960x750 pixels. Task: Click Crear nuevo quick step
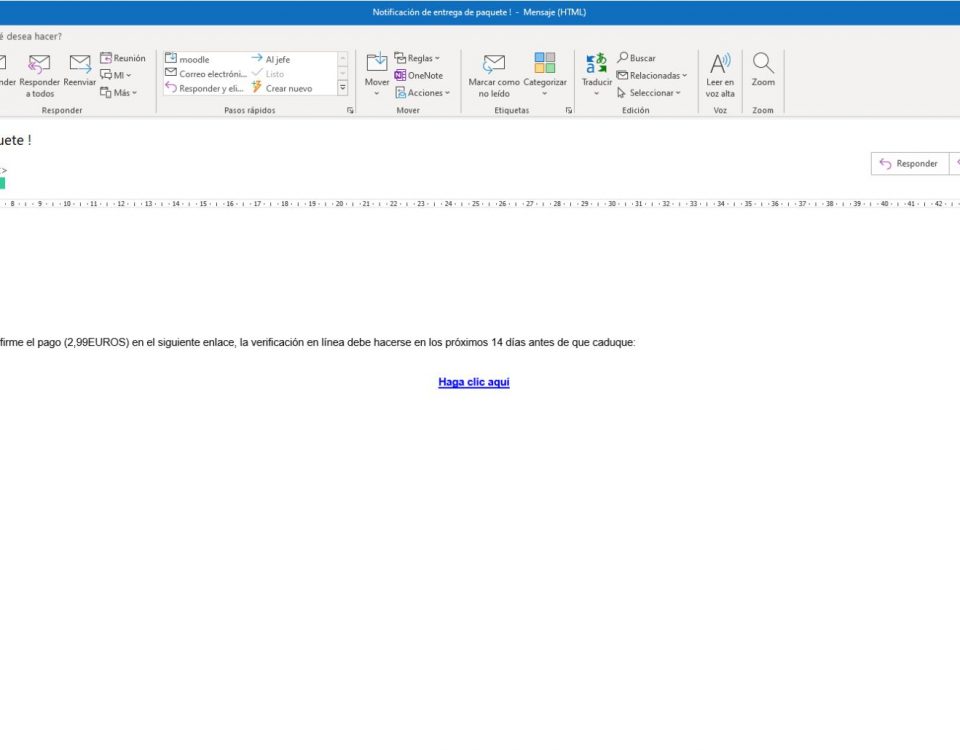[282, 88]
